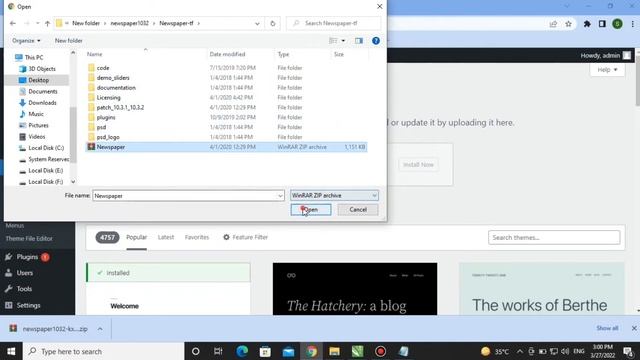Select the psd folder
Screen dimensions: 640x360
point(101,127)
